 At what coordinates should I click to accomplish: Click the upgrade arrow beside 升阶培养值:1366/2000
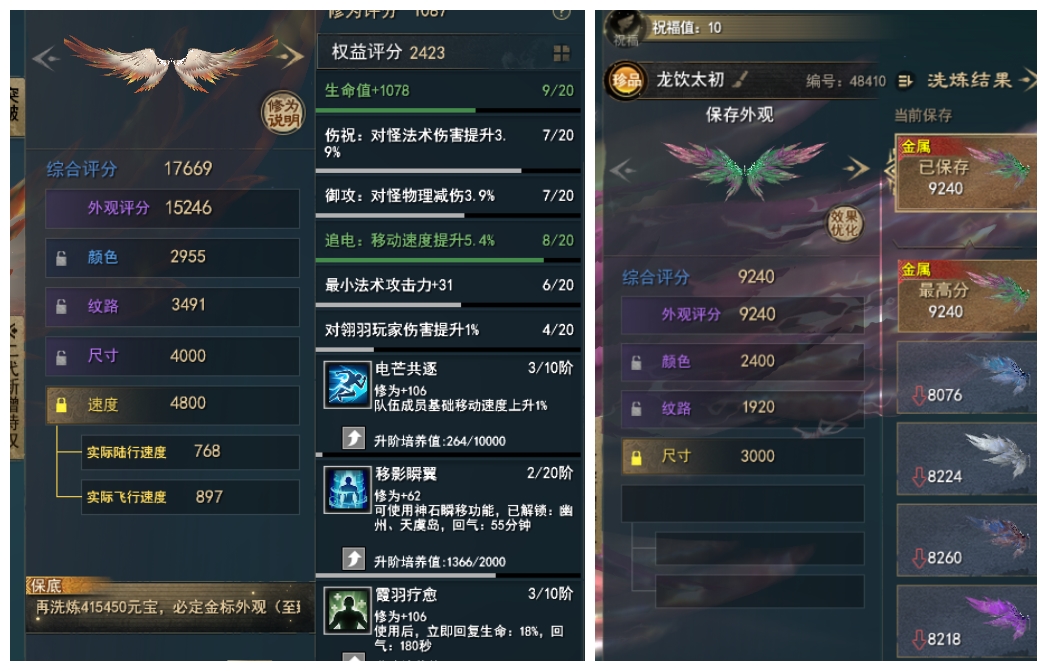354,559
